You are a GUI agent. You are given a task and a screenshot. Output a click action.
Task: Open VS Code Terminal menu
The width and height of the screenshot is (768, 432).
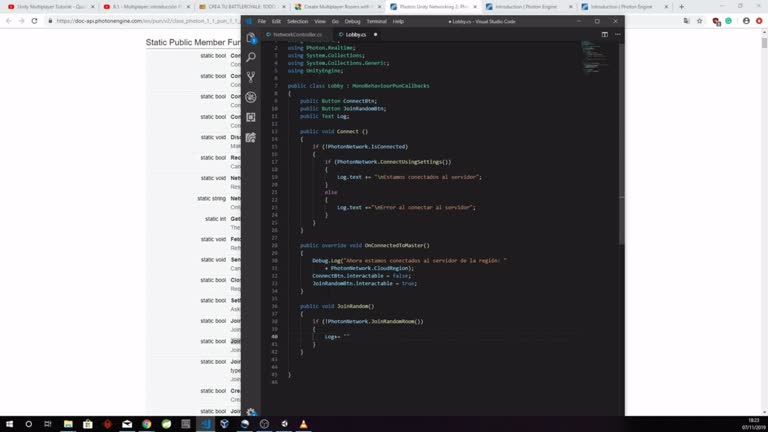click(376, 22)
